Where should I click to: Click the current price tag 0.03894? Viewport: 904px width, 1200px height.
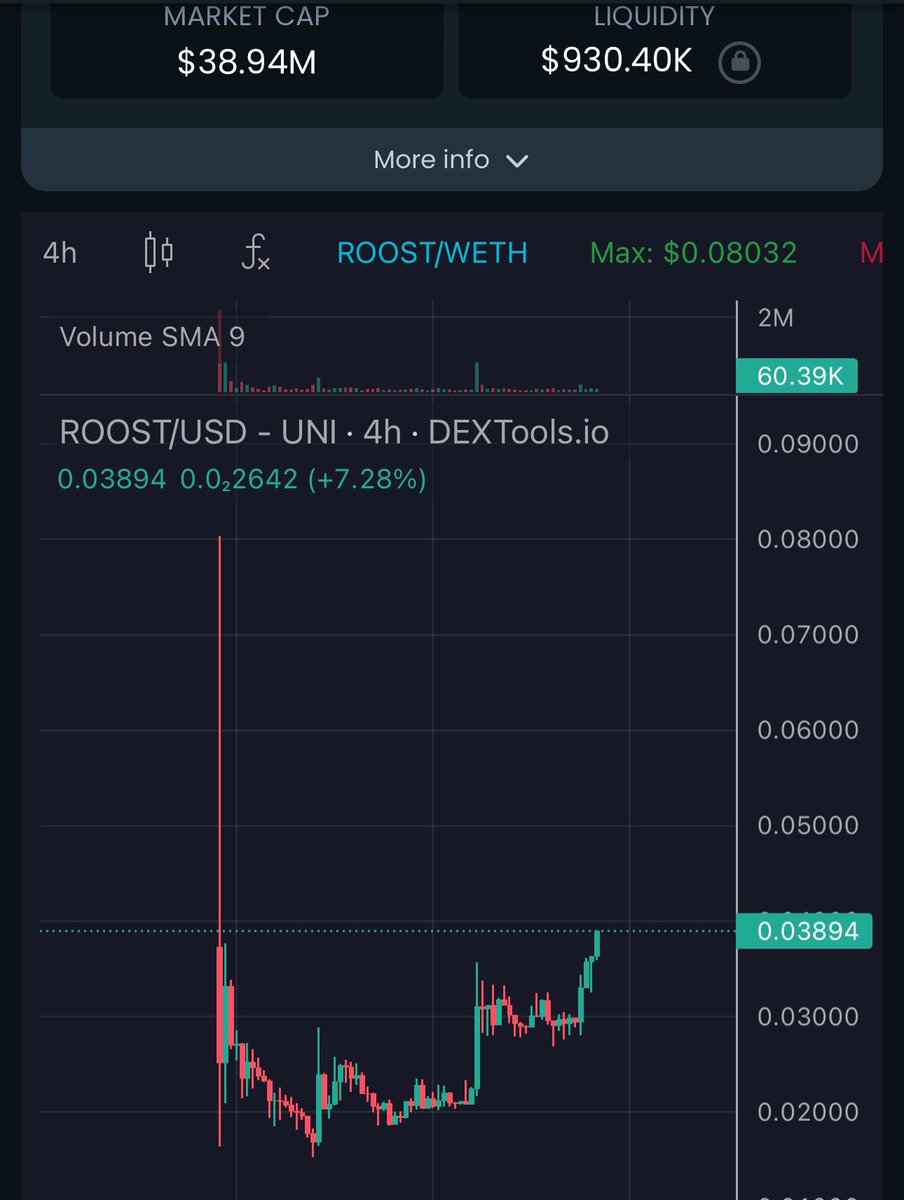coord(804,932)
